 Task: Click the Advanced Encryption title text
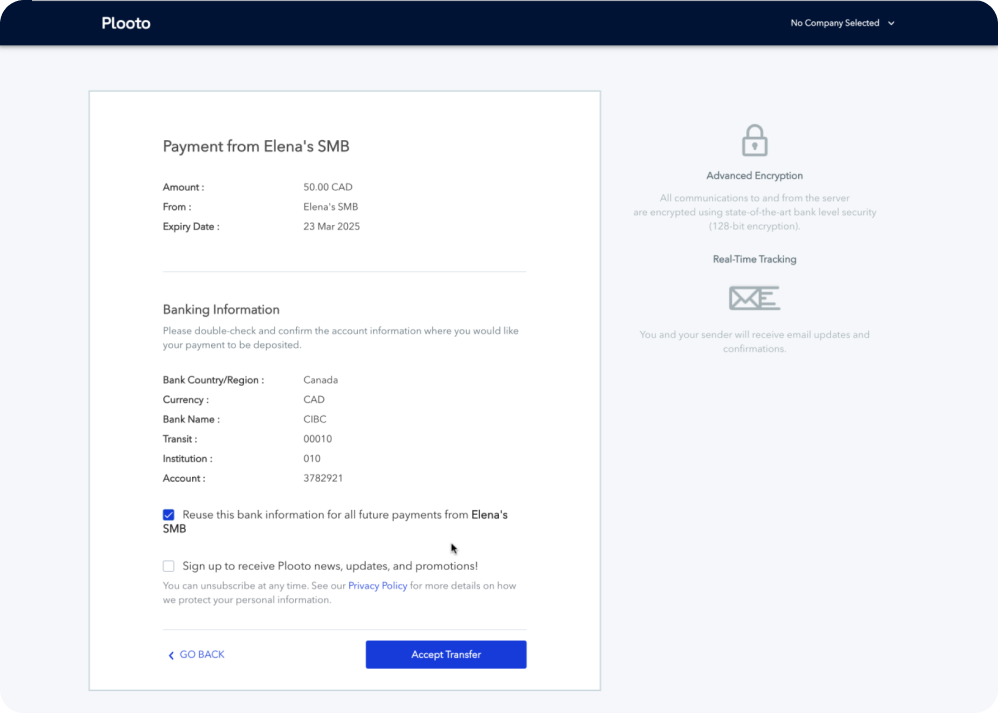click(x=754, y=176)
